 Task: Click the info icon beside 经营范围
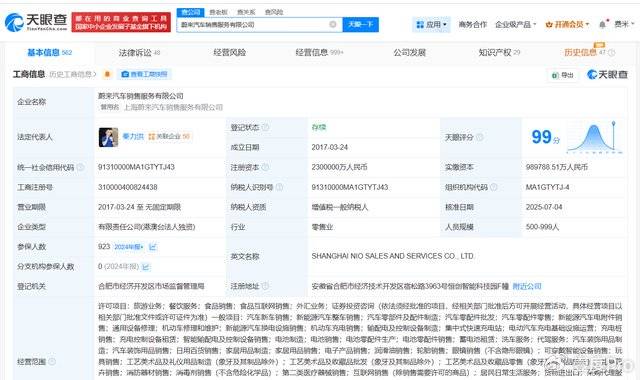click(x=52, y=362)
